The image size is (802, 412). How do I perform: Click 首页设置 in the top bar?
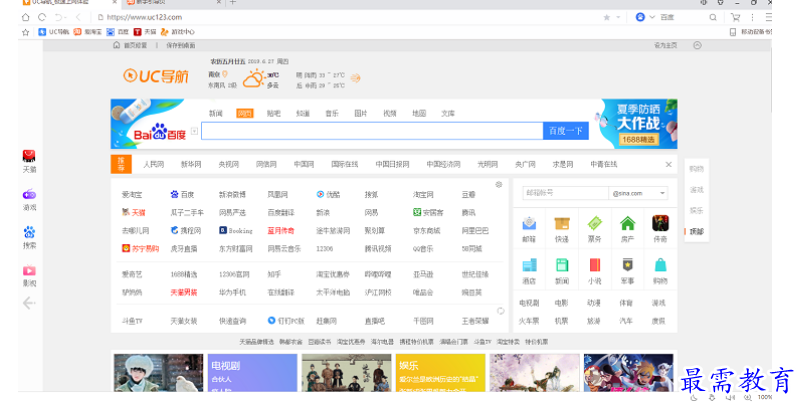pyautogui.click(x=130, y=45)
